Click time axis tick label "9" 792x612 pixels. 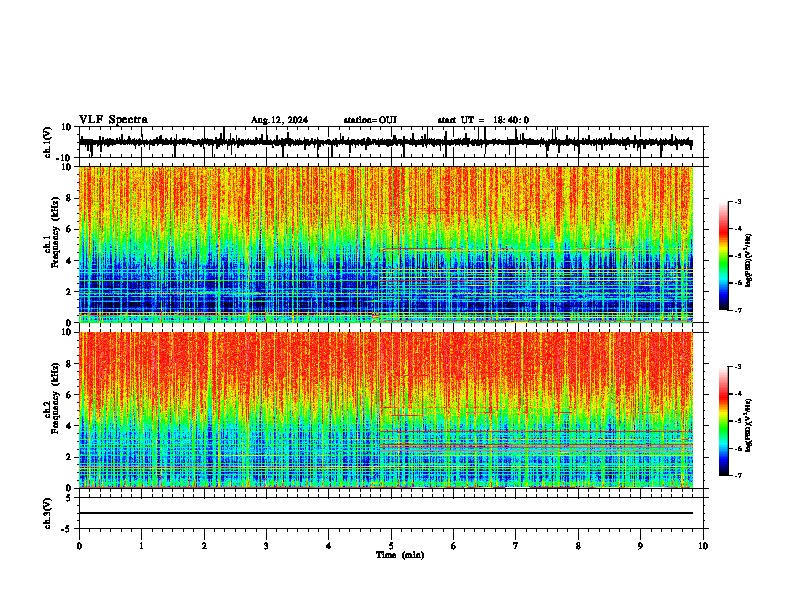[640, 546]
